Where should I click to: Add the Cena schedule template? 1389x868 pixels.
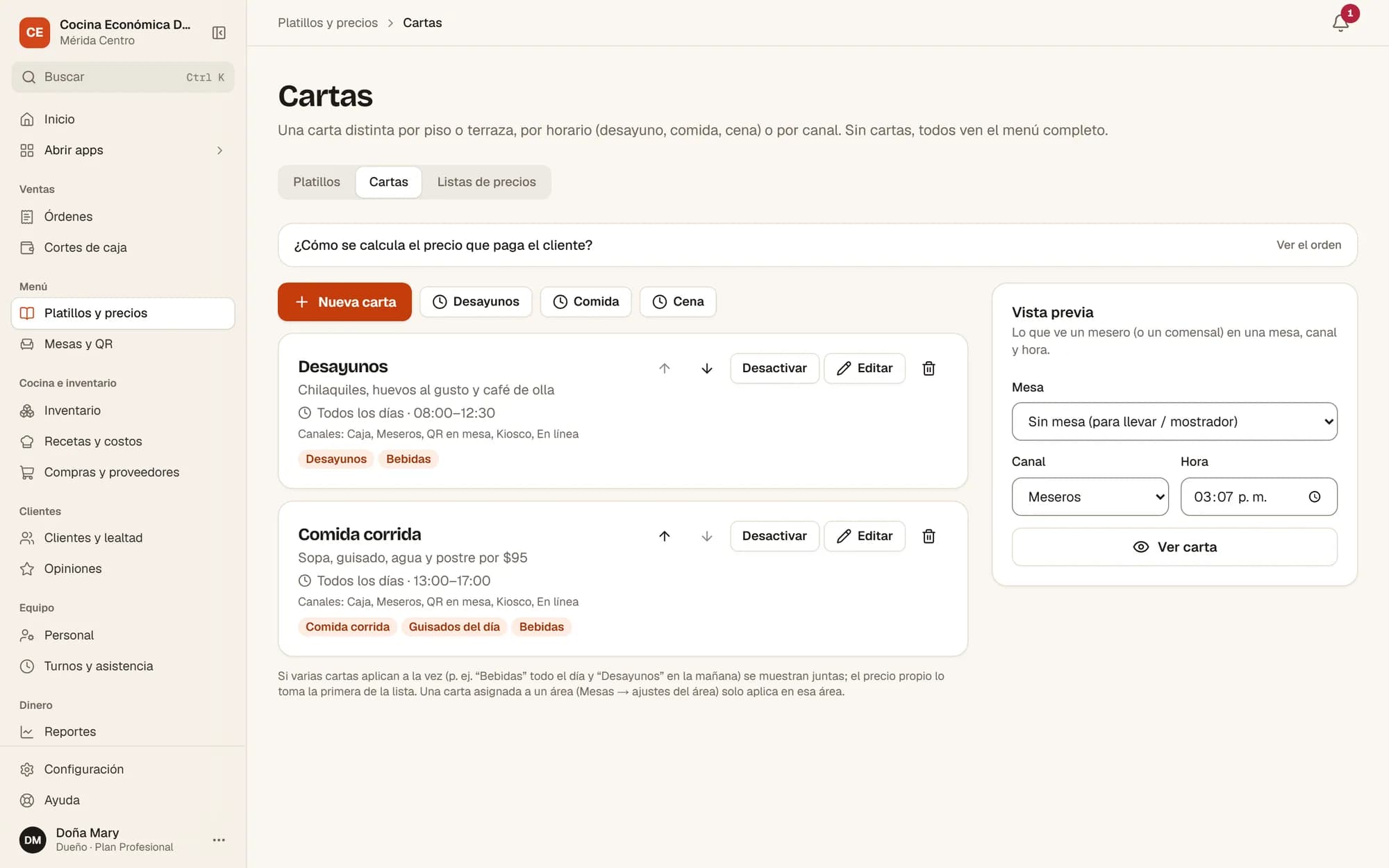pos(678,302)
